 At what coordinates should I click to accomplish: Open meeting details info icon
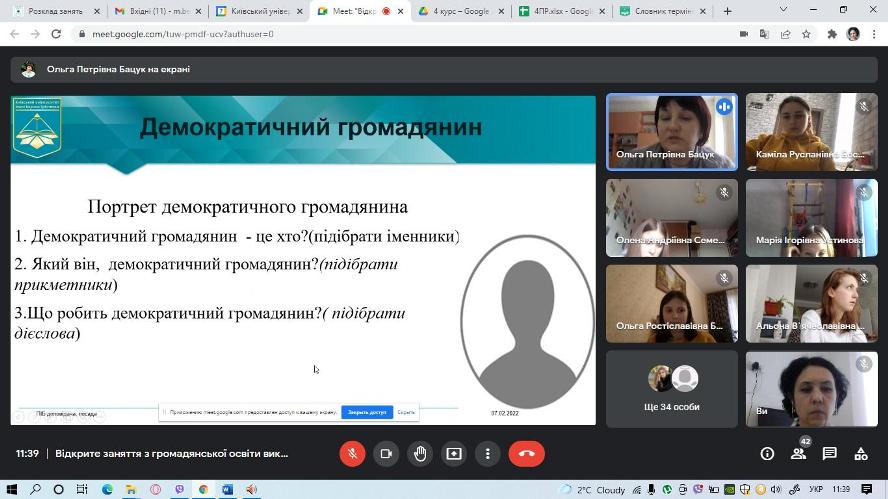tap(767, 454)
